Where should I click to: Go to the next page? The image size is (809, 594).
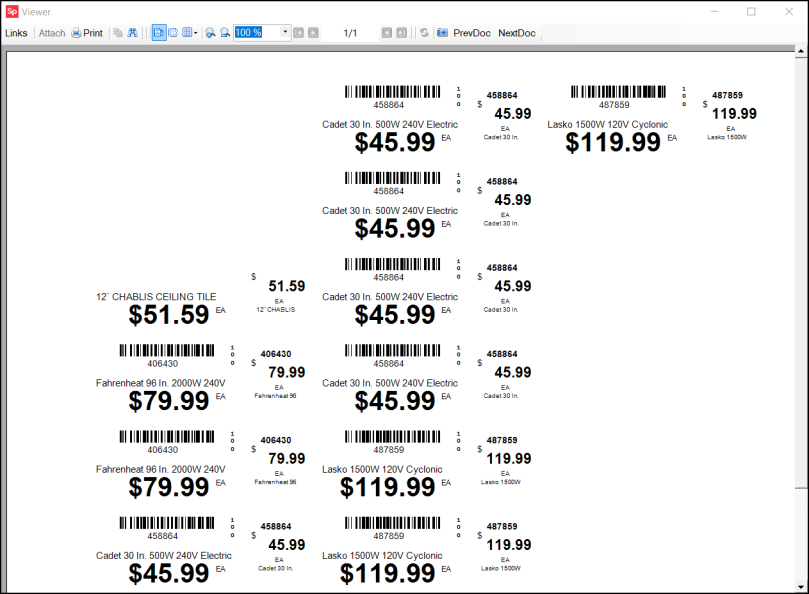click(387, 33)
